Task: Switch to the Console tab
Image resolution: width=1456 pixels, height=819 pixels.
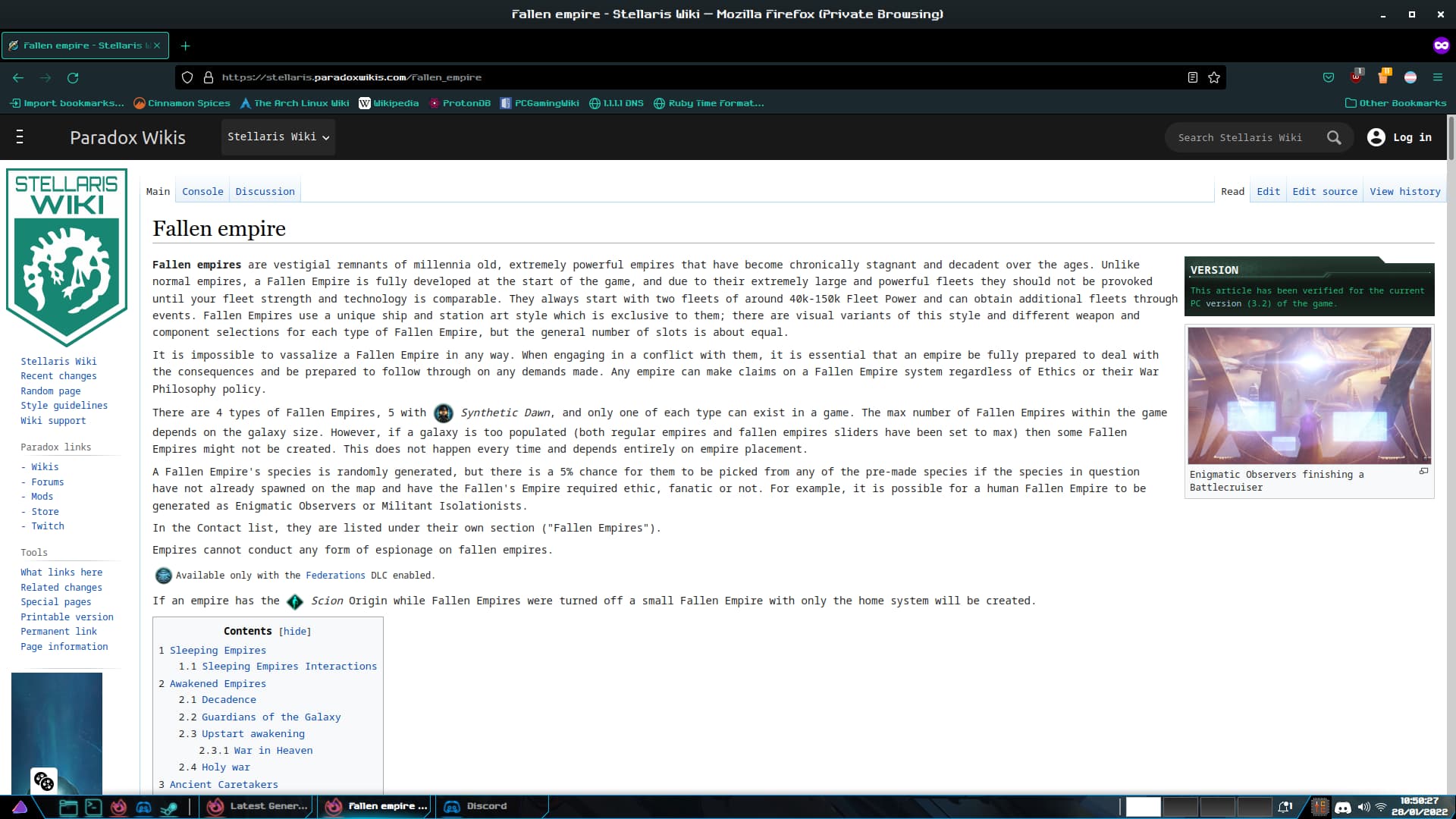Action: 202,192
